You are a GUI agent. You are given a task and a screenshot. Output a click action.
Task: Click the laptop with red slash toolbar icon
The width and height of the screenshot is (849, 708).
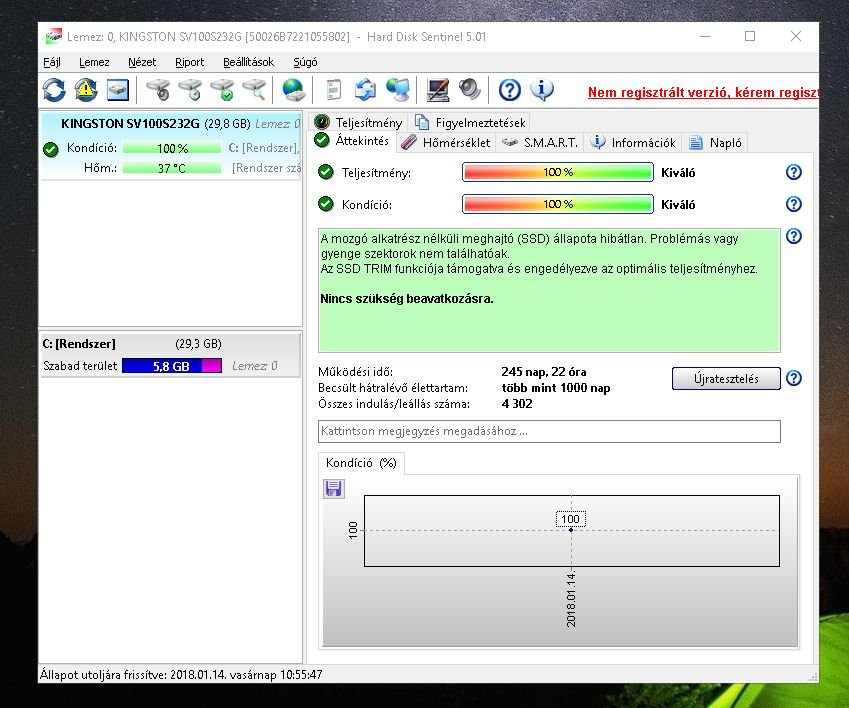click(x=437, y=90)
